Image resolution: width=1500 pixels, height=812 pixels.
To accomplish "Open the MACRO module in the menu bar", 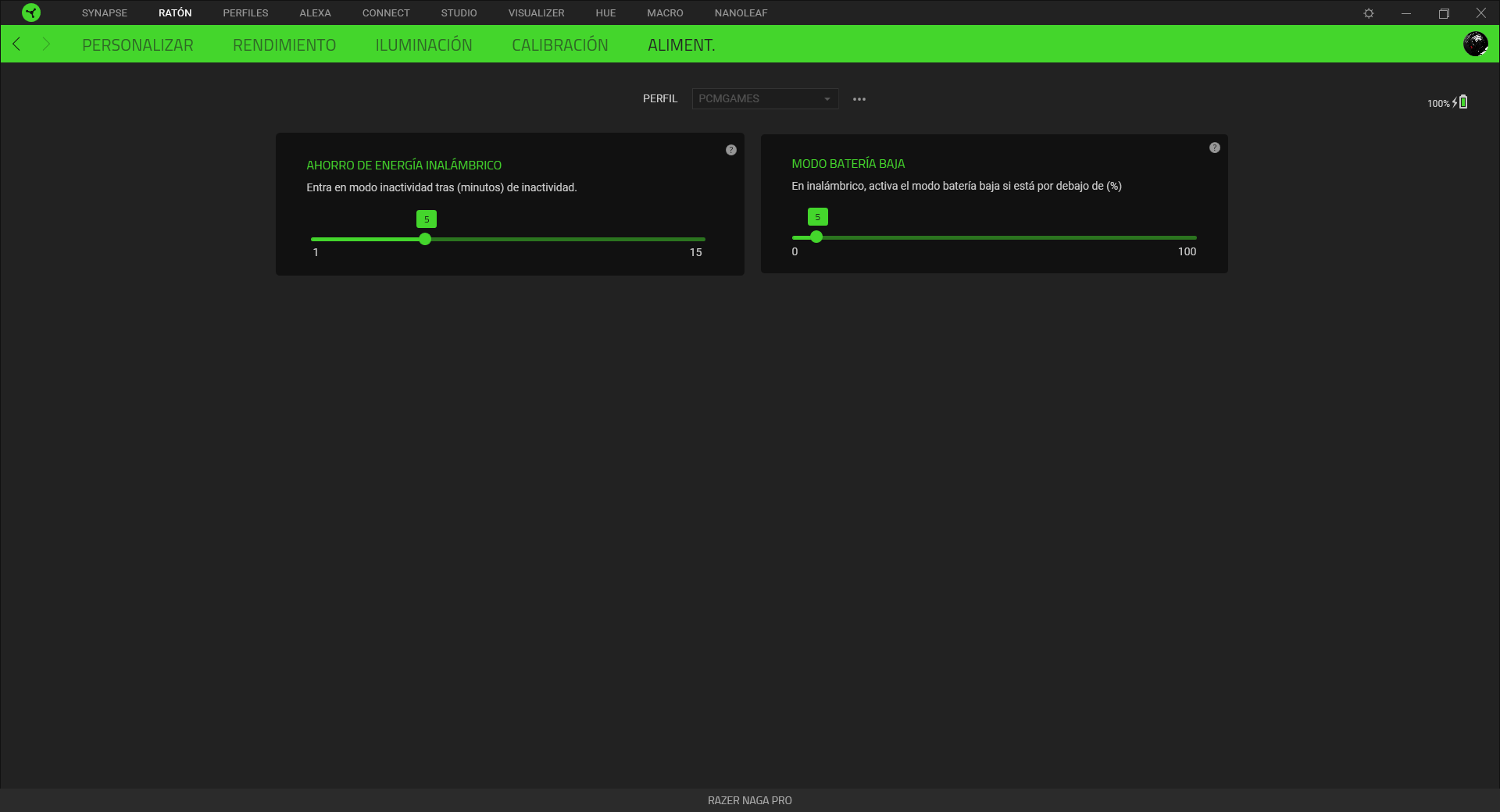I will (664, 12).
